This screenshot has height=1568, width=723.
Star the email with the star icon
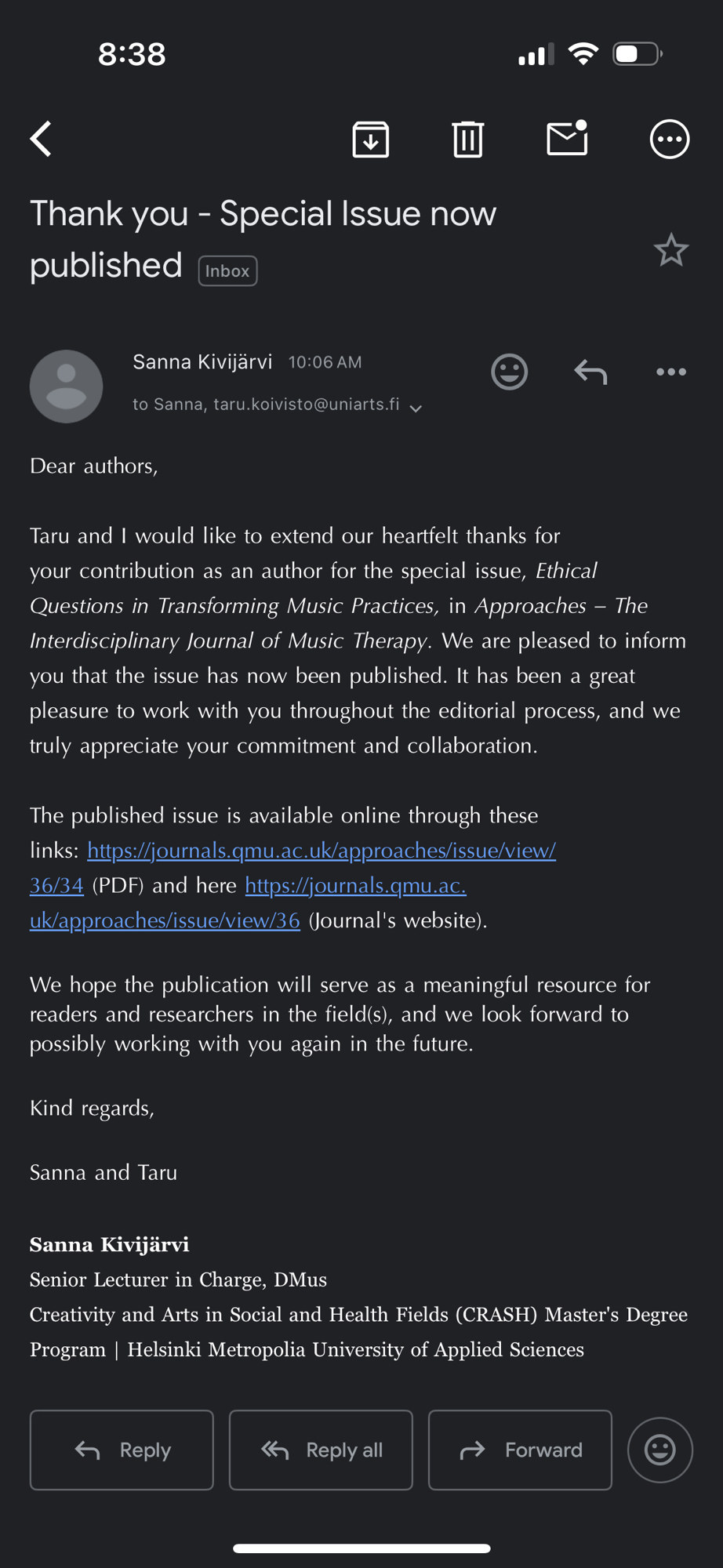point(670,251)
